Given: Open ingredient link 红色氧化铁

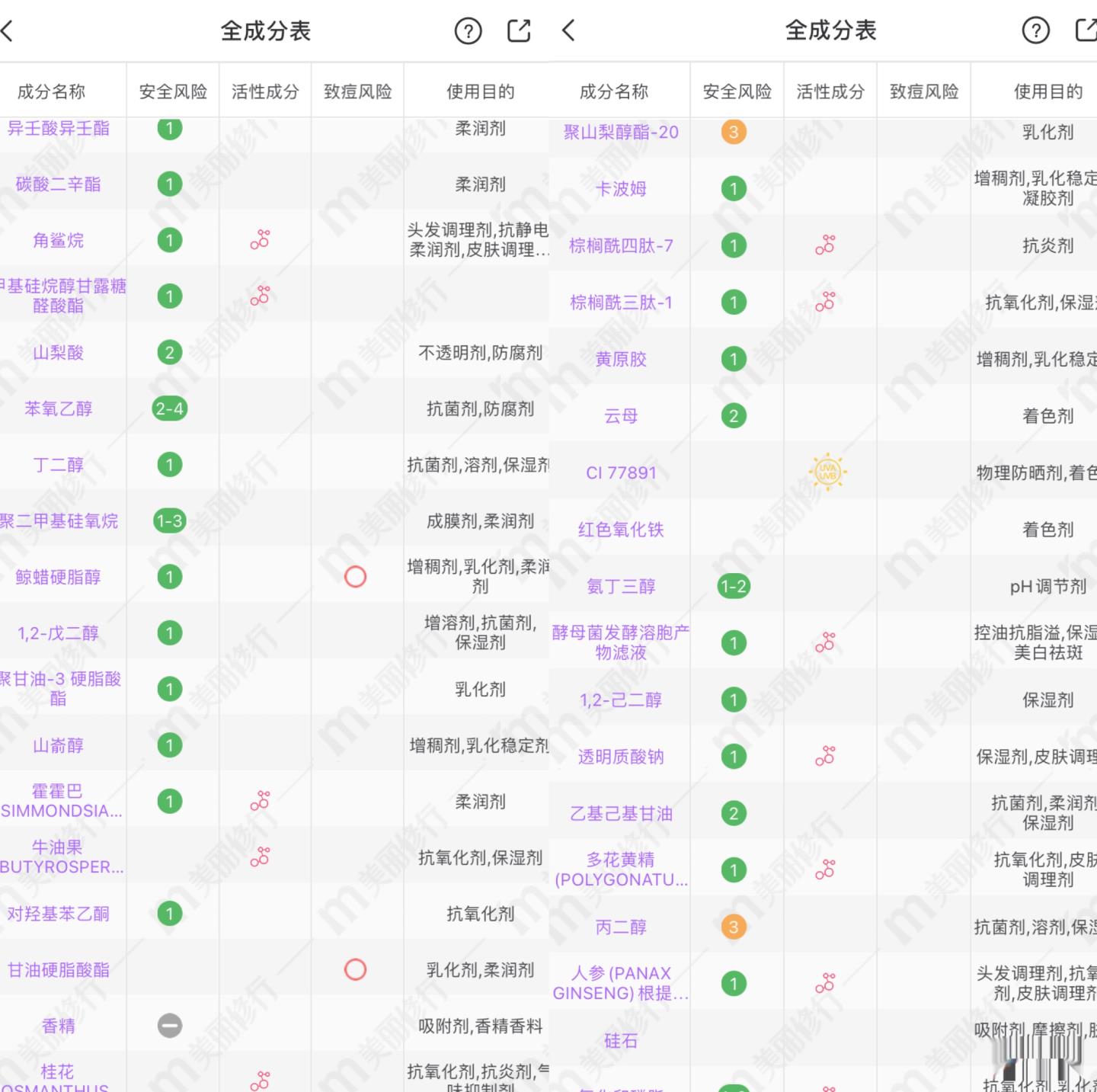Looking at the screenshot, I should pos(621,530).
